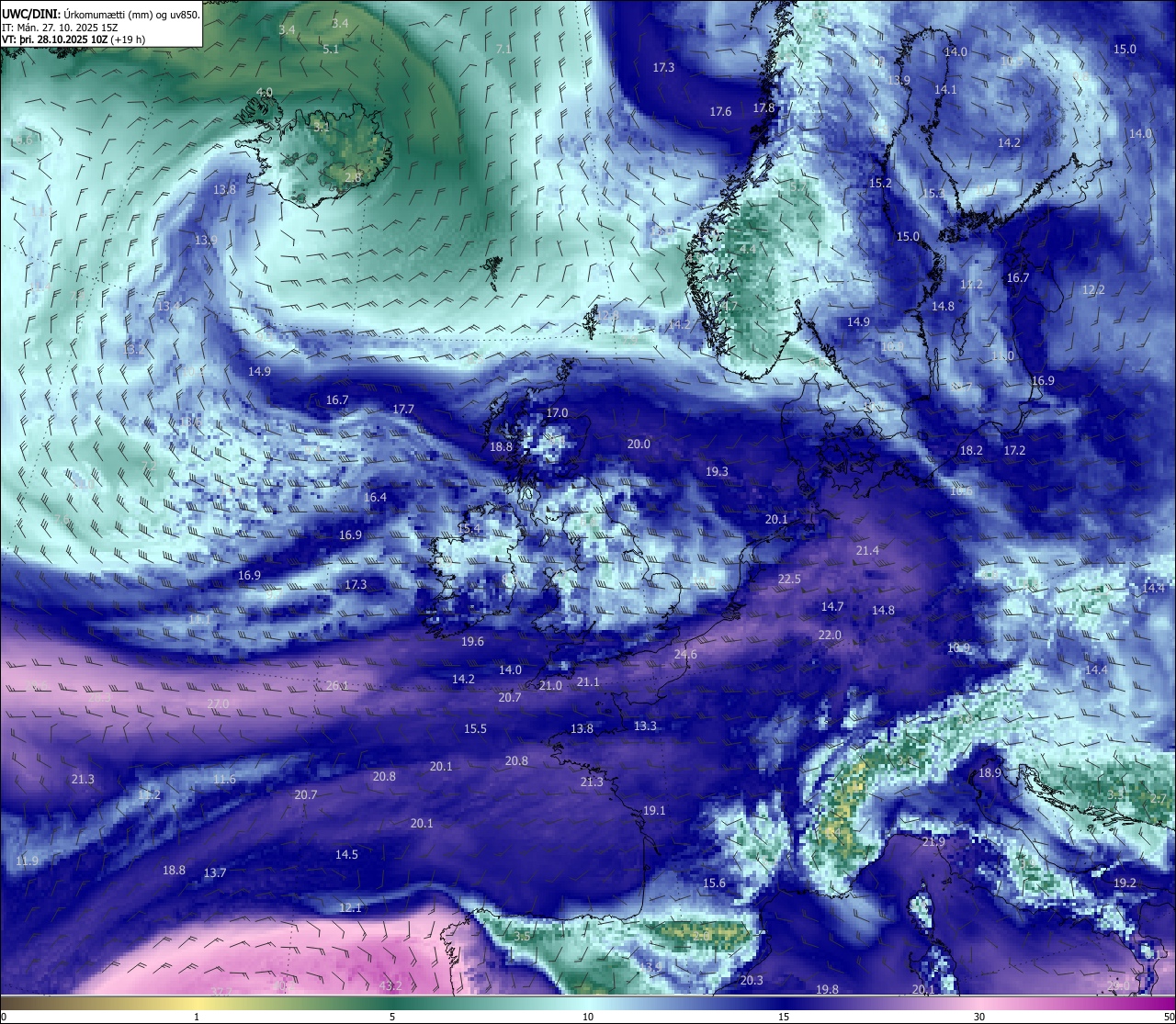Image resolution: width=1176 pixels, height=1024 pixels.
Task: Click the value 4.0 near Iceland
Action: 265,92
